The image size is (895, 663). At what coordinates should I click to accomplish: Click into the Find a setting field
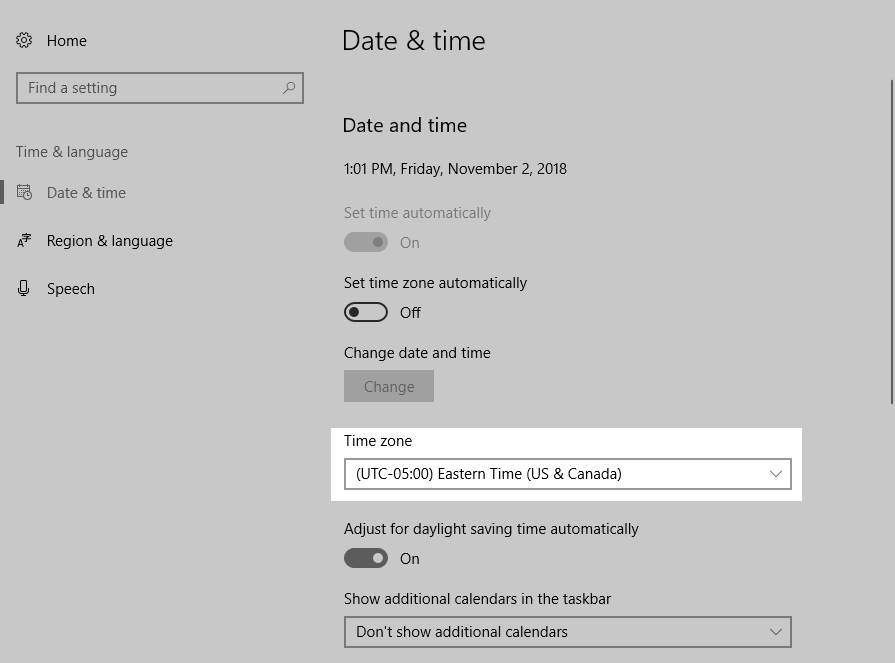point(150,88)
